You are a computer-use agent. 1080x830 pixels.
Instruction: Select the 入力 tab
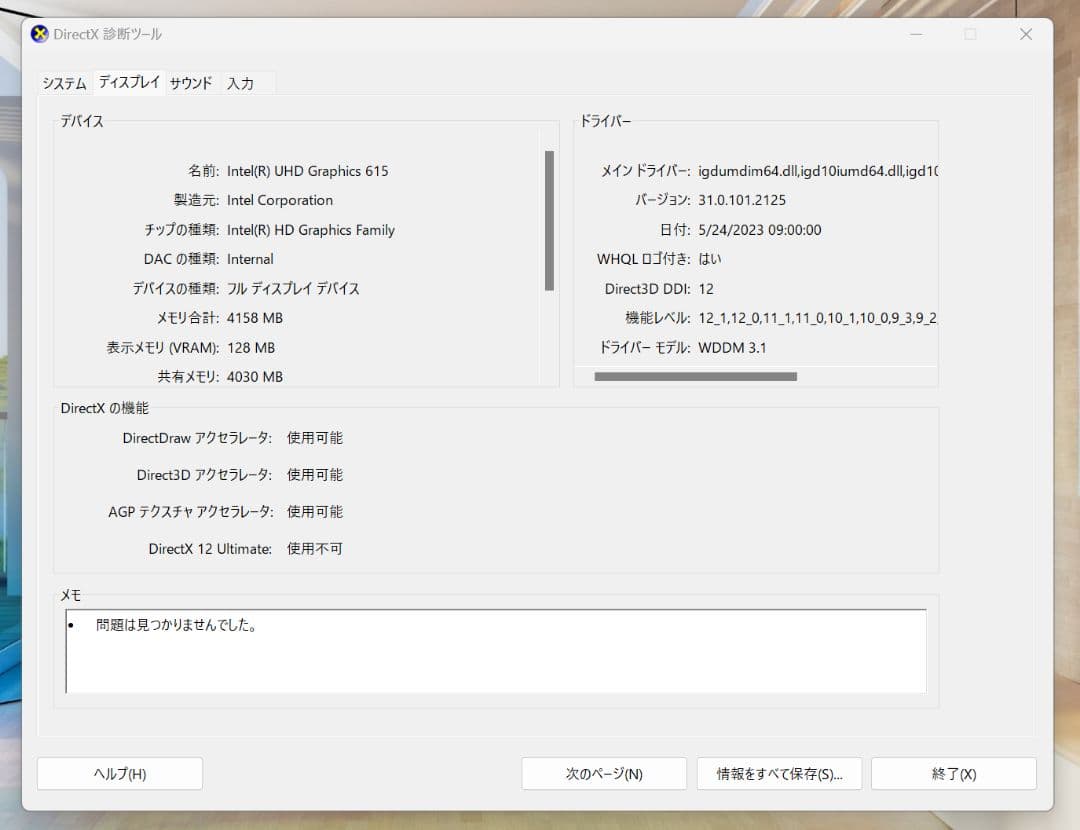[243, 84]
